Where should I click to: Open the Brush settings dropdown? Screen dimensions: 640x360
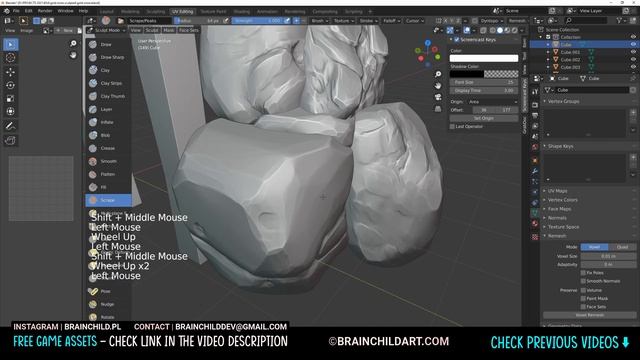[320, 21]
